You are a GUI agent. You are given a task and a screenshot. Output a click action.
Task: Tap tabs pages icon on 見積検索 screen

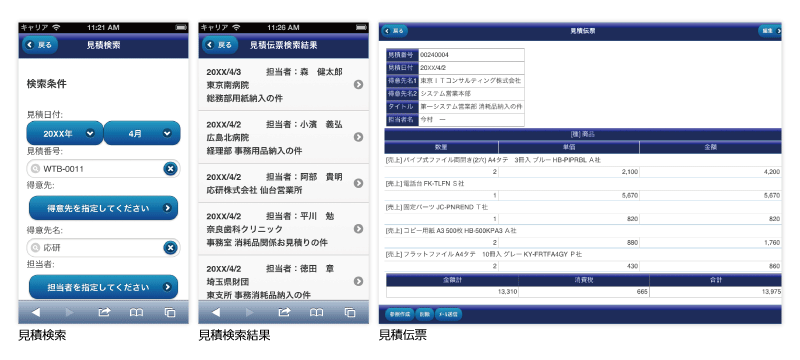170,312
